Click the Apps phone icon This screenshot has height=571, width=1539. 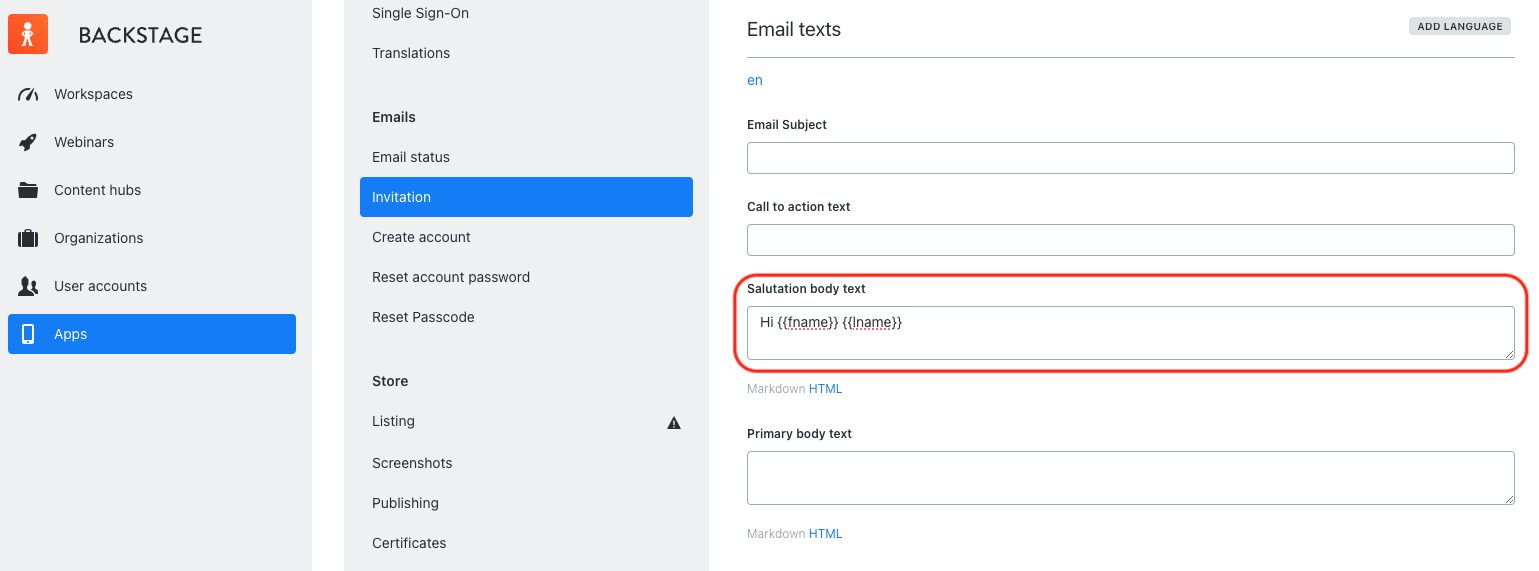tap(28, 334)
